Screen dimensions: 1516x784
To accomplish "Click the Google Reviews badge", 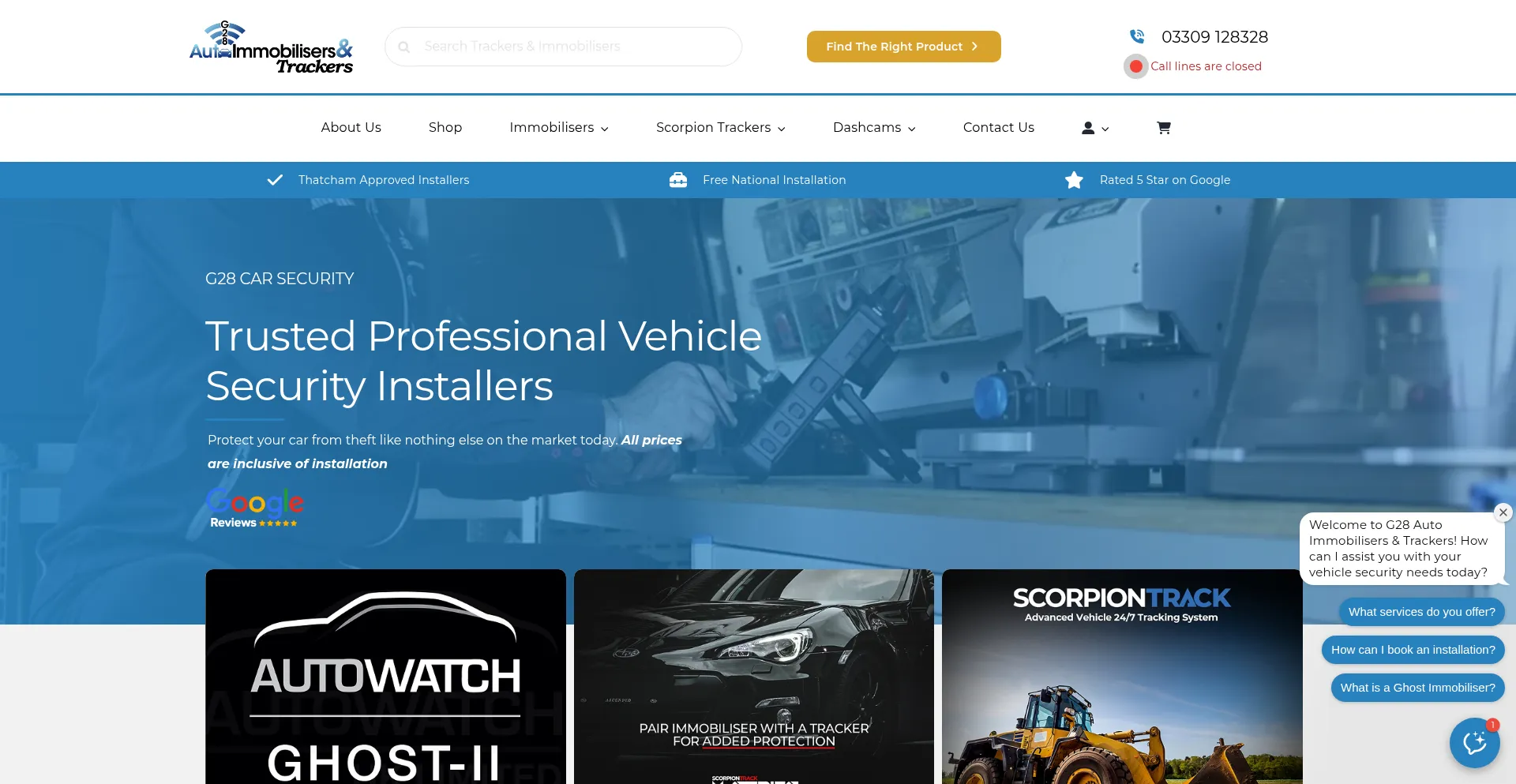I will coord(254,508).
